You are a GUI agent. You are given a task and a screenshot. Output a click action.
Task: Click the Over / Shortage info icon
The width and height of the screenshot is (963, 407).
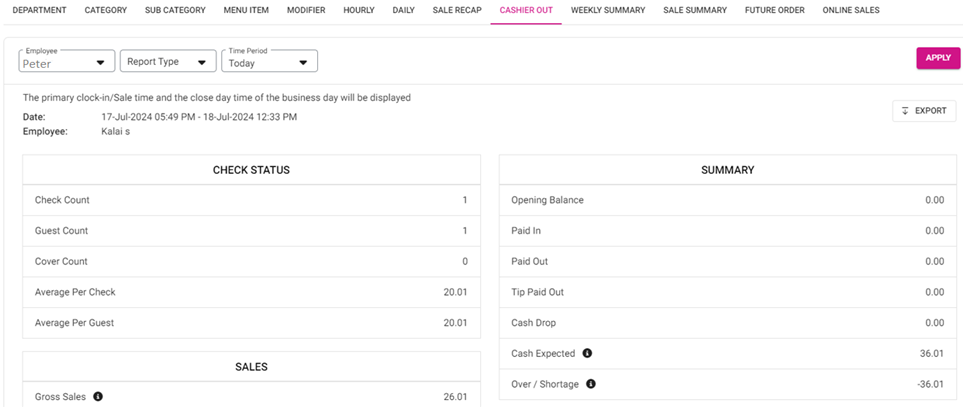point(591,384)
